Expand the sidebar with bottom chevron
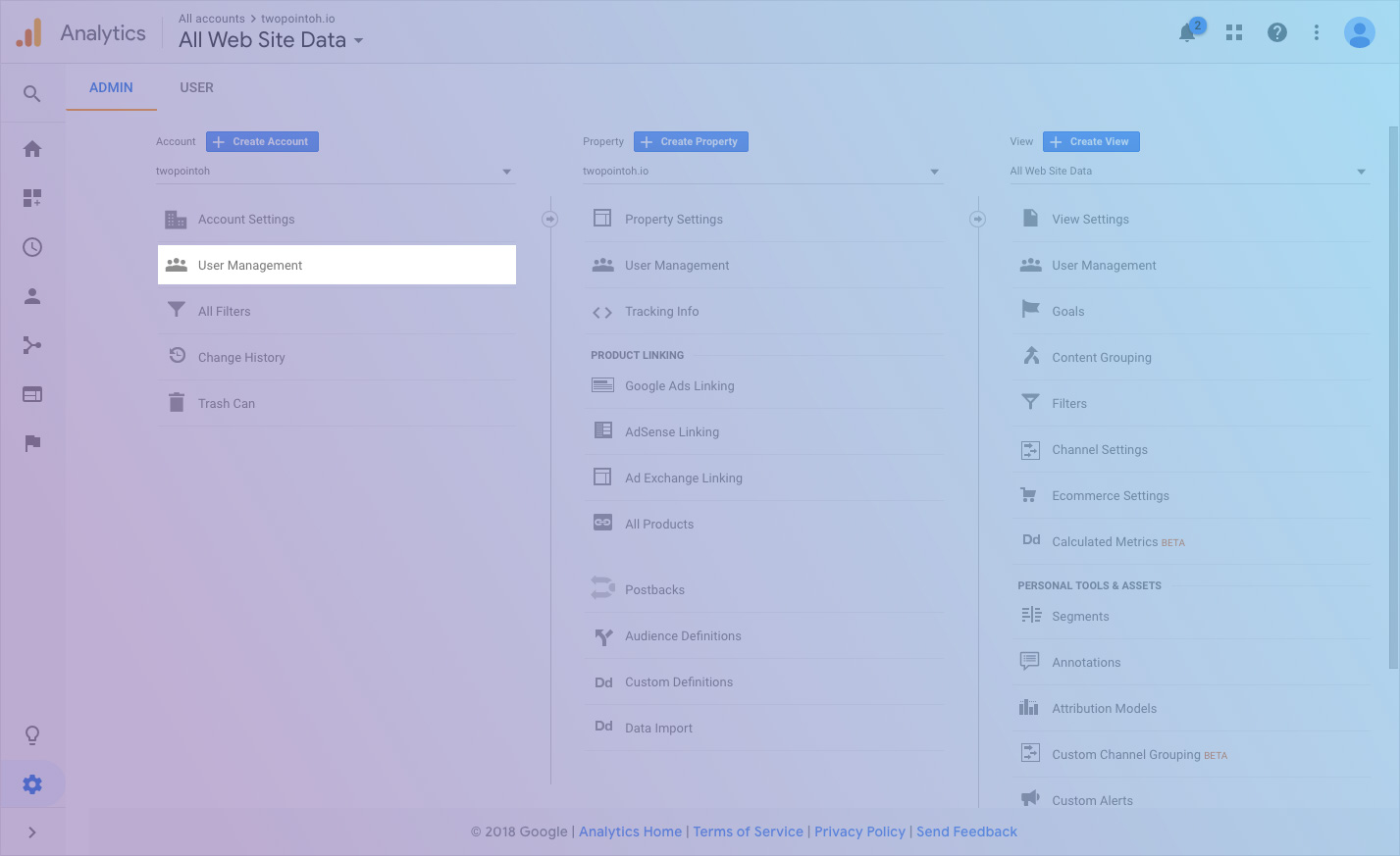The width and height of the screenshot is (1400, 856). click(x=32, y=832)
